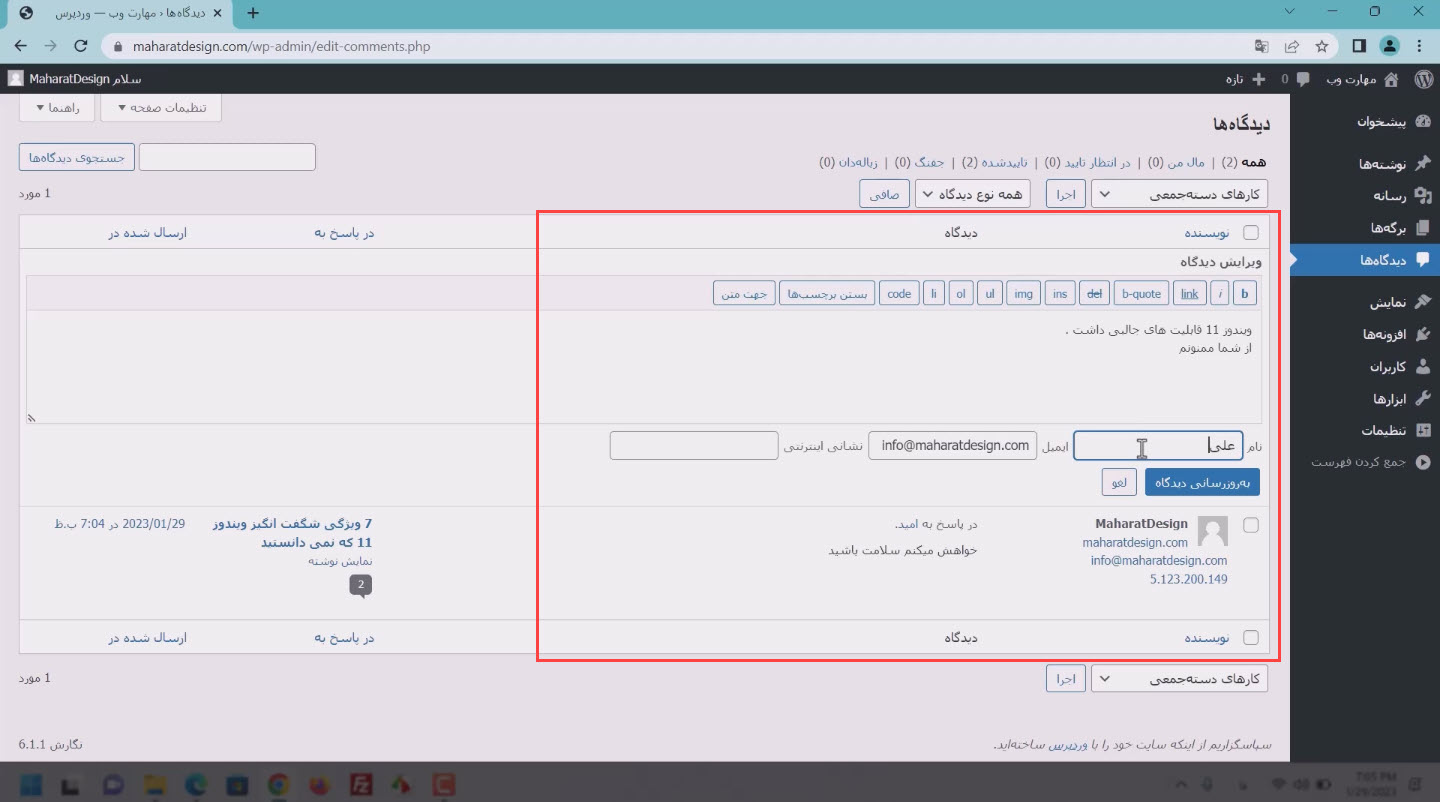Select the Trash (زباله‌دان) filter
The width and height of the screenshot is (1440, 802).
[857, 162]
